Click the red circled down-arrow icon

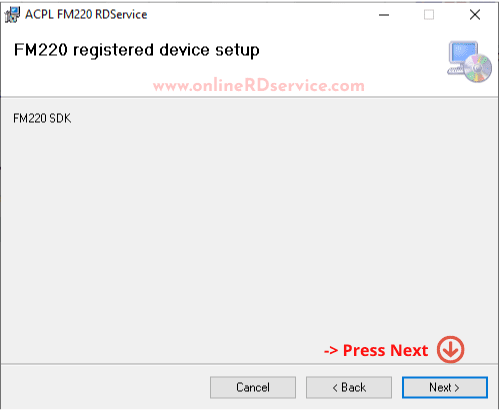(451, 349)
